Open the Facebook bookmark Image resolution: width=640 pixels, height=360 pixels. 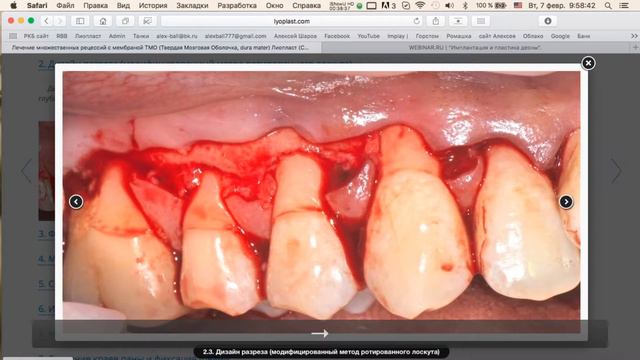coord(337,36)
